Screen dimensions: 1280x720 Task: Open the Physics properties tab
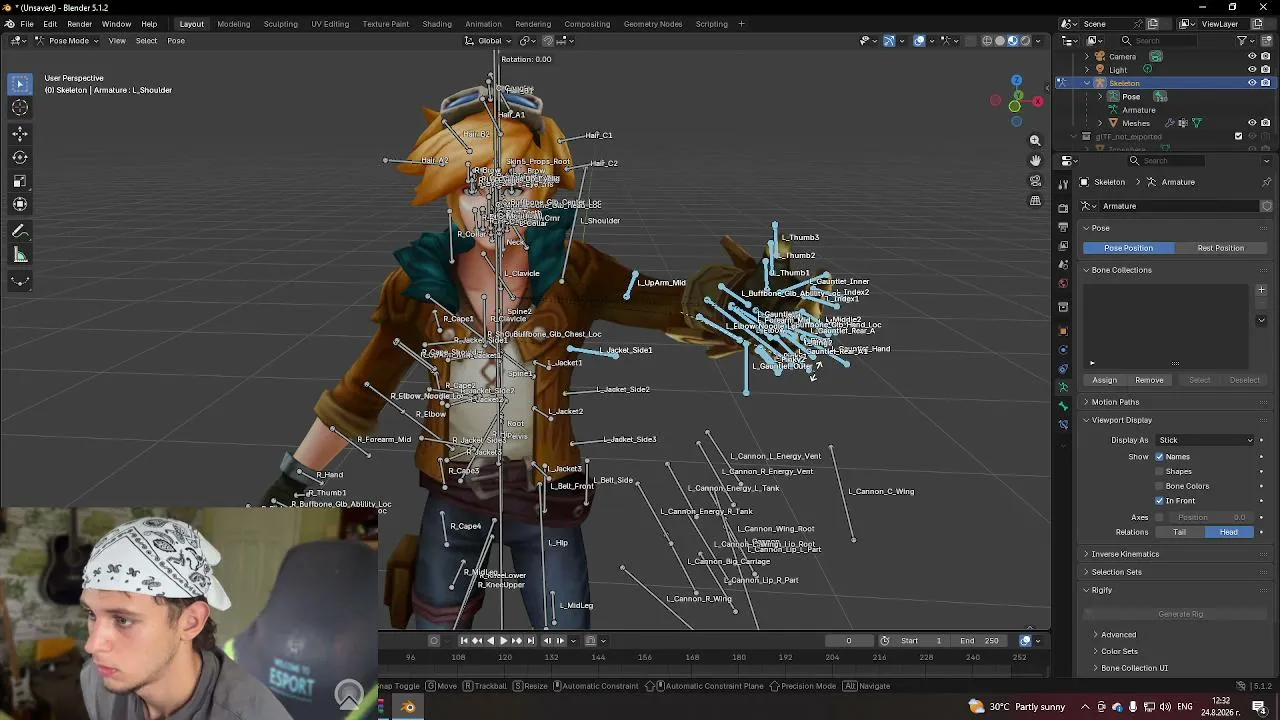click(1063, 350)
